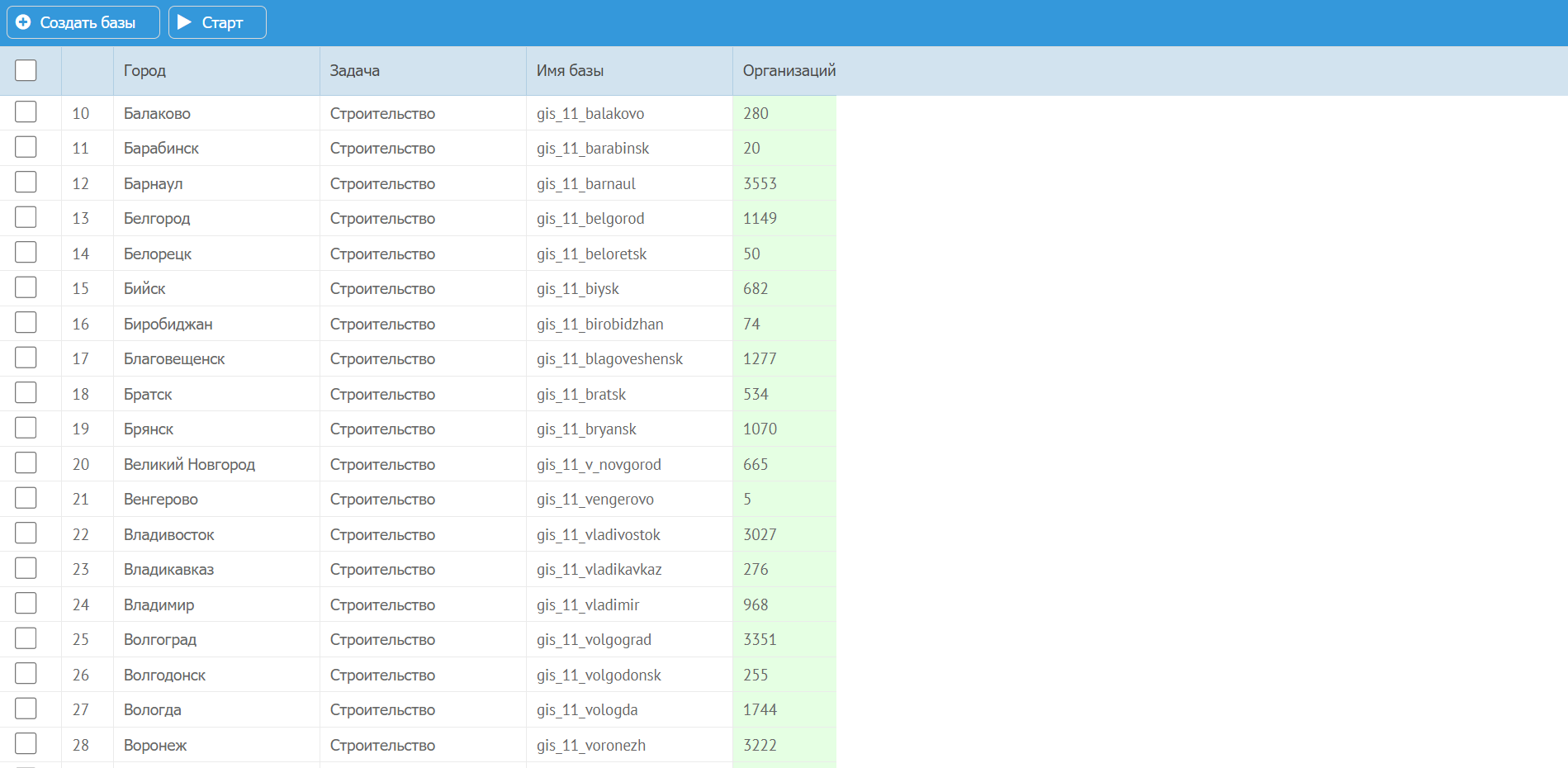The image size is (1568, 768).
Task: Tick the Бийск row checkbox
Action: click(26, 287)
